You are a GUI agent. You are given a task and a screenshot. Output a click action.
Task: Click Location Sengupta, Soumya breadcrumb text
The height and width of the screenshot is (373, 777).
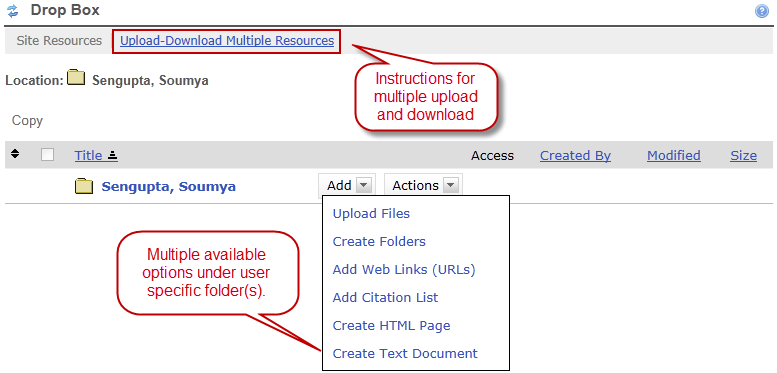click(x=150, y=81)
